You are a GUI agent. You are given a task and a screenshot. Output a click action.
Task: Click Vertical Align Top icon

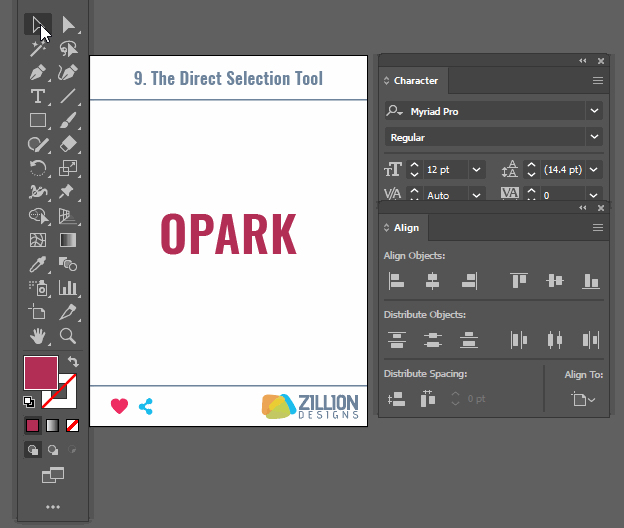pyautogui.click(x=518, y=281)
